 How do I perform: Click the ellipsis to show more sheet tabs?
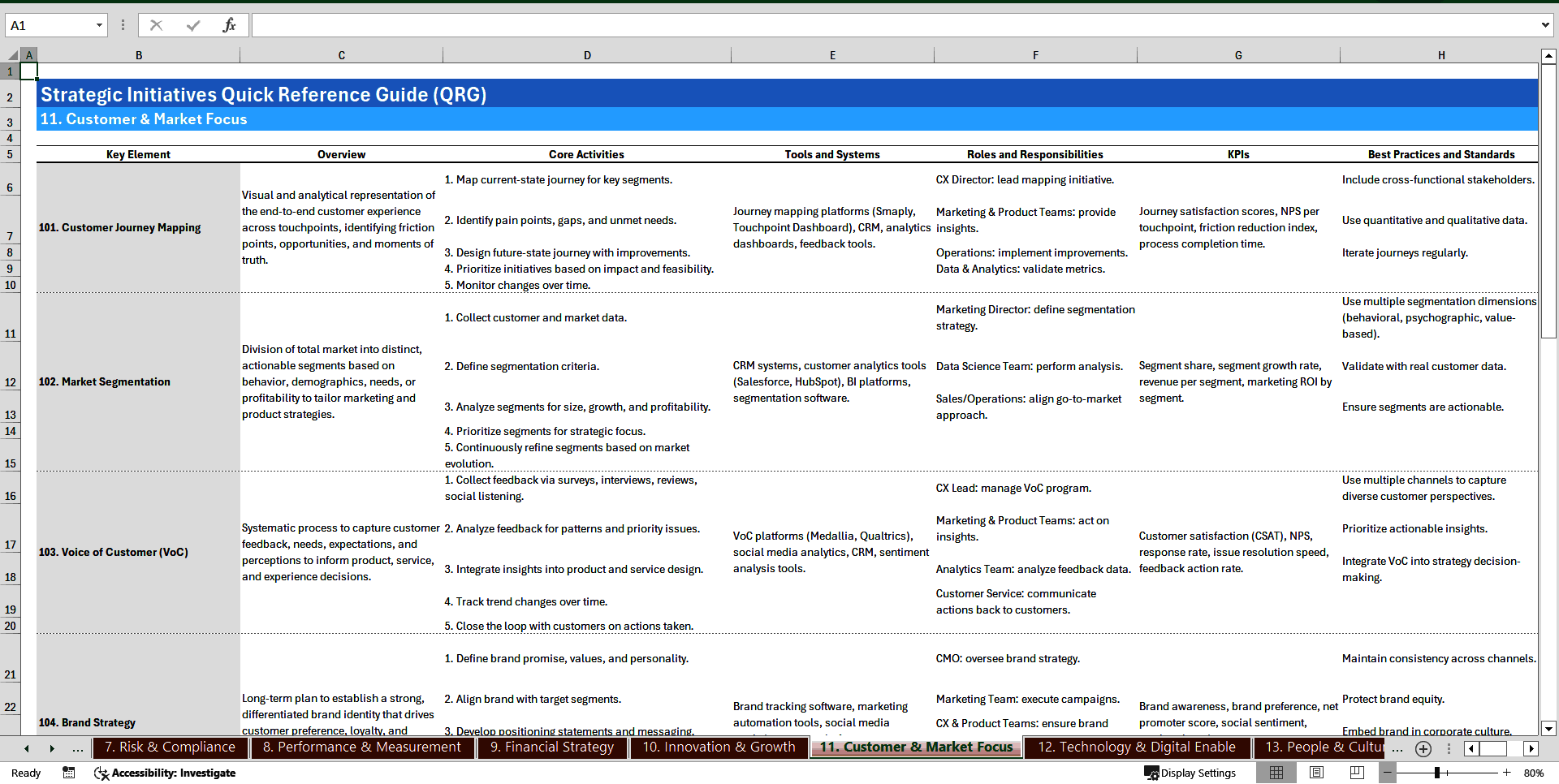1397,749
